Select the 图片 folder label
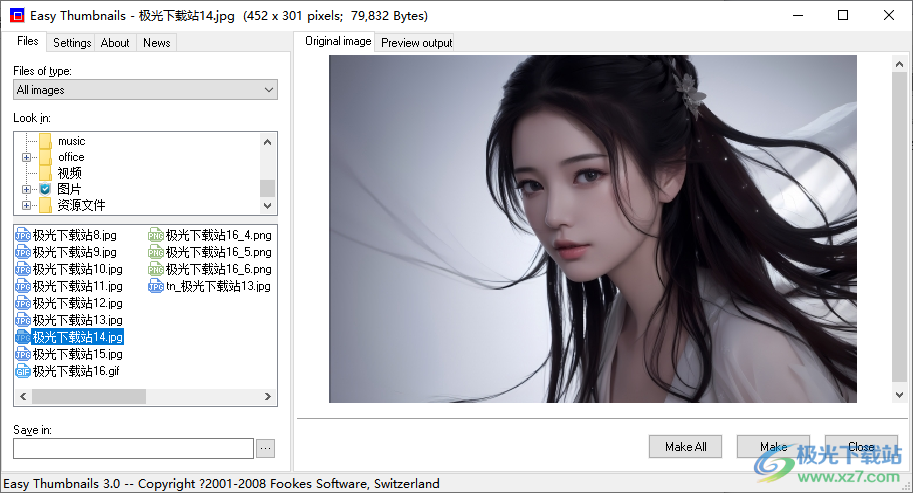Viewport: 913px width, 493px height. [x=69, y=189]
